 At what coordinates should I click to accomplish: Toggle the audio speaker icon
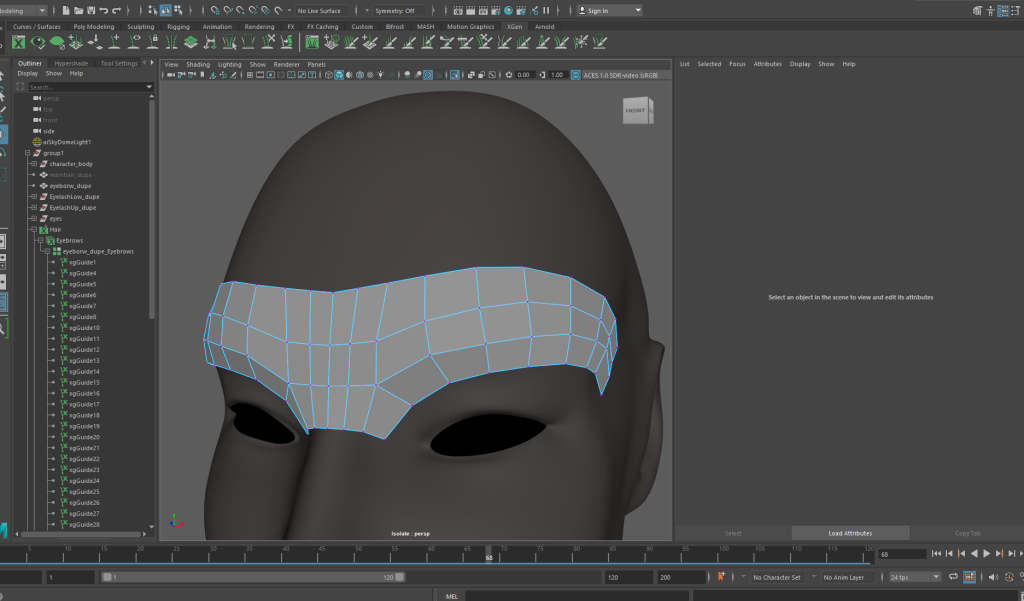[x=993, y=577]
